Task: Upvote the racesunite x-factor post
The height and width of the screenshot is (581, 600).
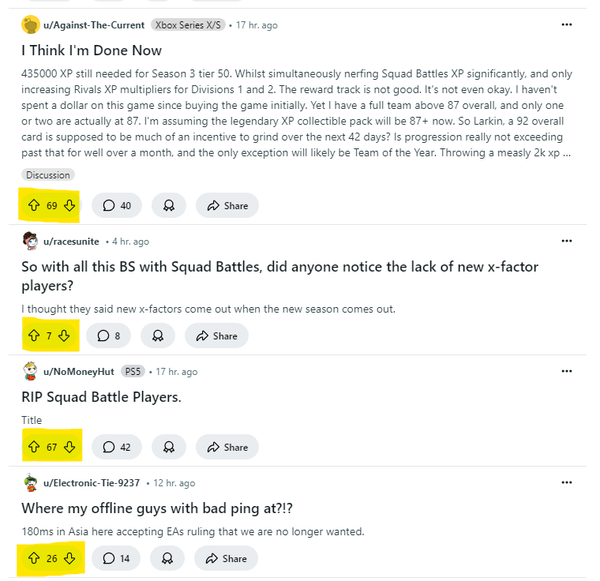Action: [34, 336]
